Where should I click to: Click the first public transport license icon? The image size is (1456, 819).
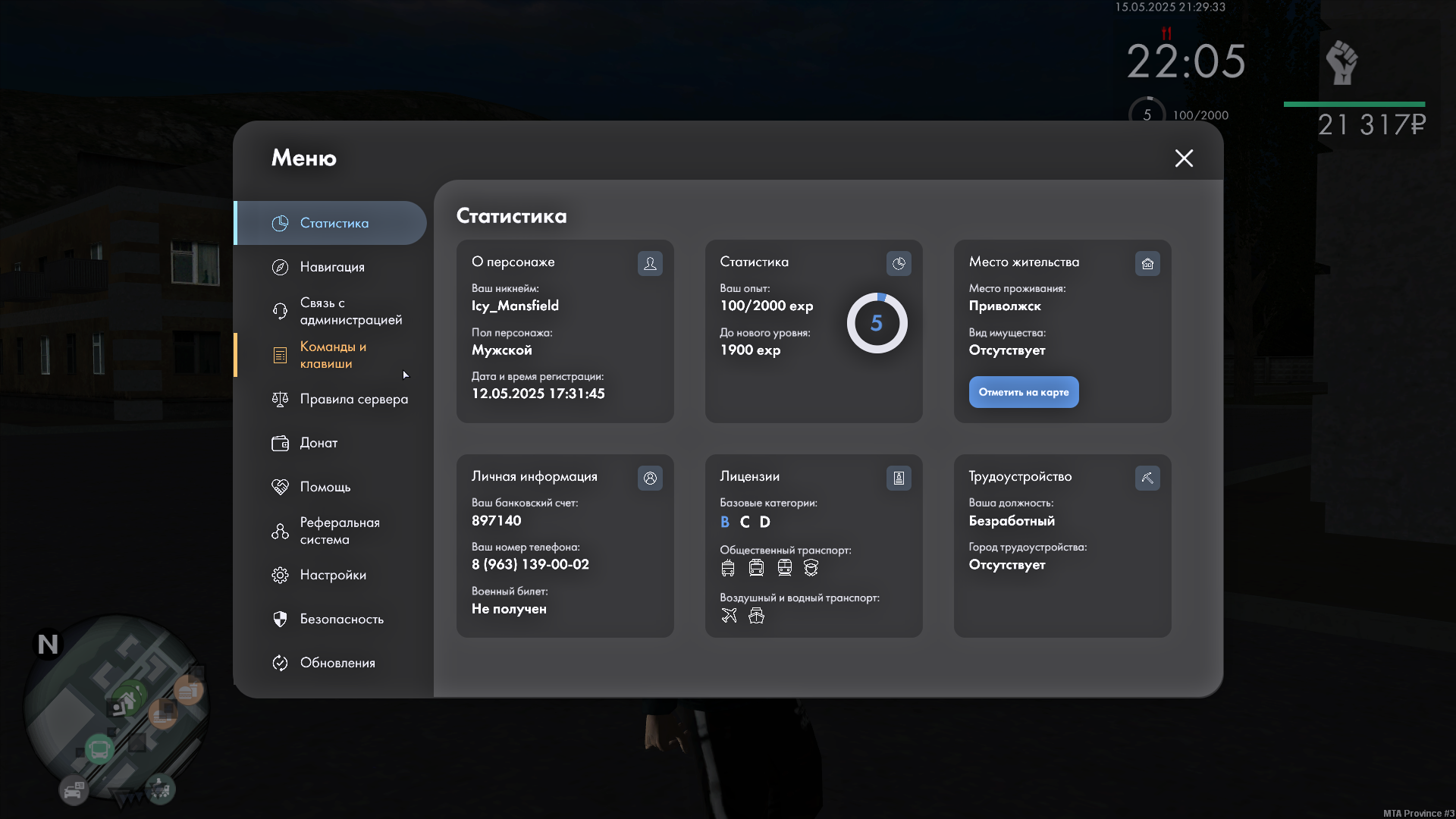728,568
